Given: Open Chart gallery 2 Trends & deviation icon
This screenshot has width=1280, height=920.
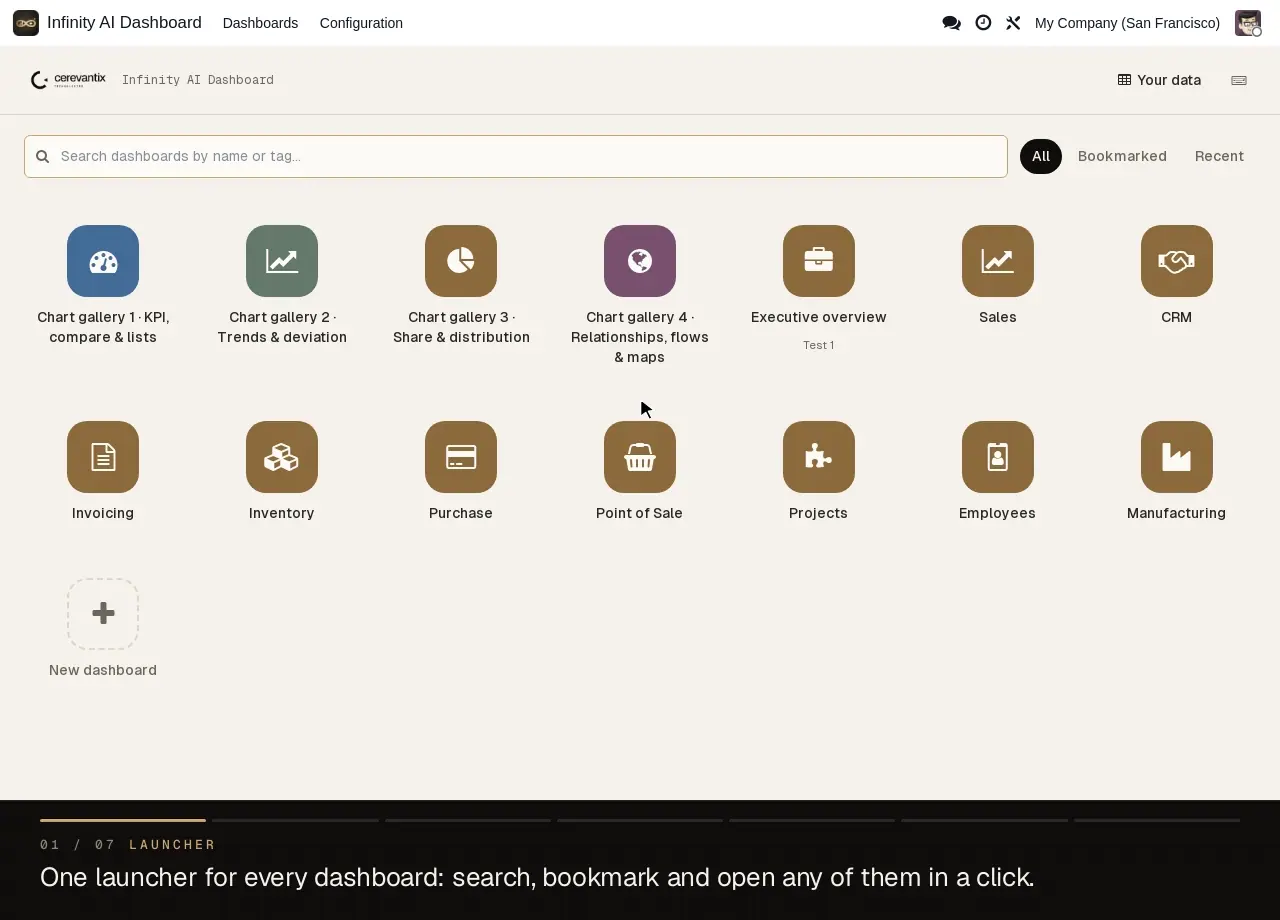Looking at the screenshot, I should coord(282,261).
